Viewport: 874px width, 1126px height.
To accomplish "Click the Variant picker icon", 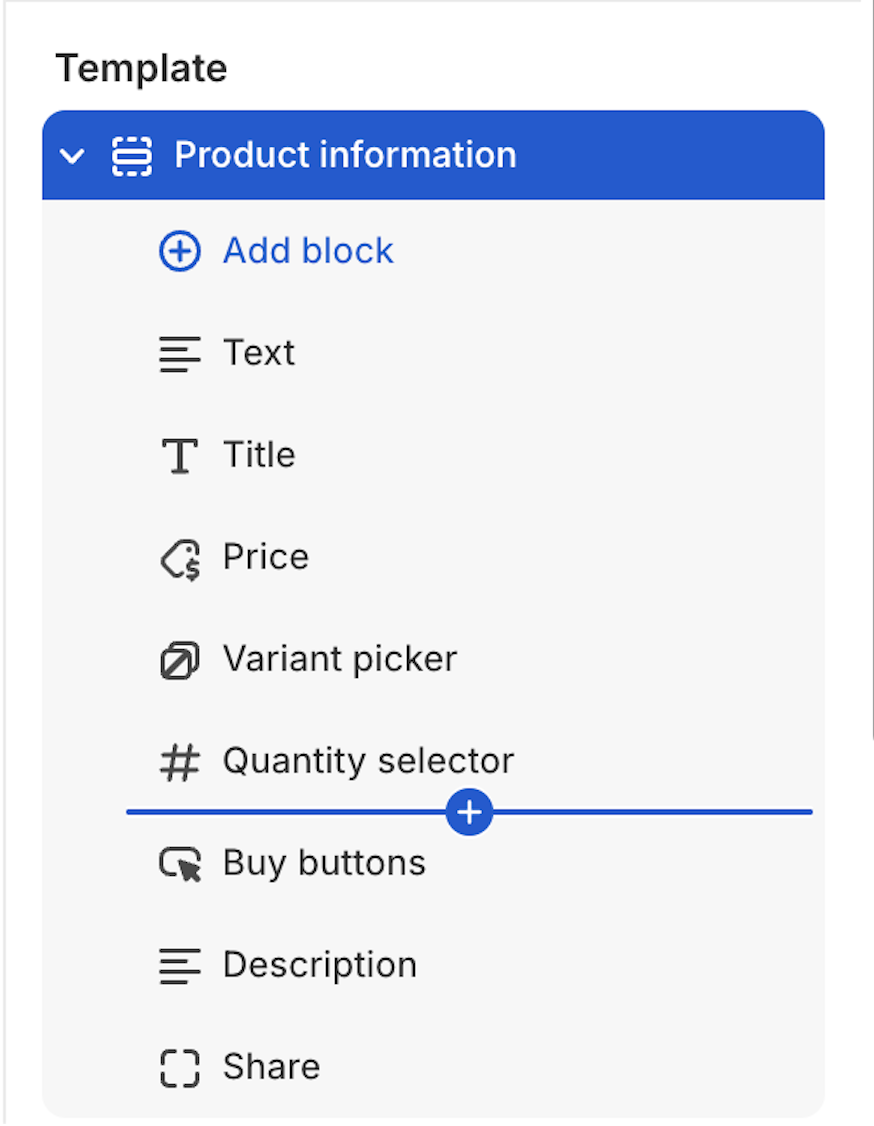I will 180,660.
